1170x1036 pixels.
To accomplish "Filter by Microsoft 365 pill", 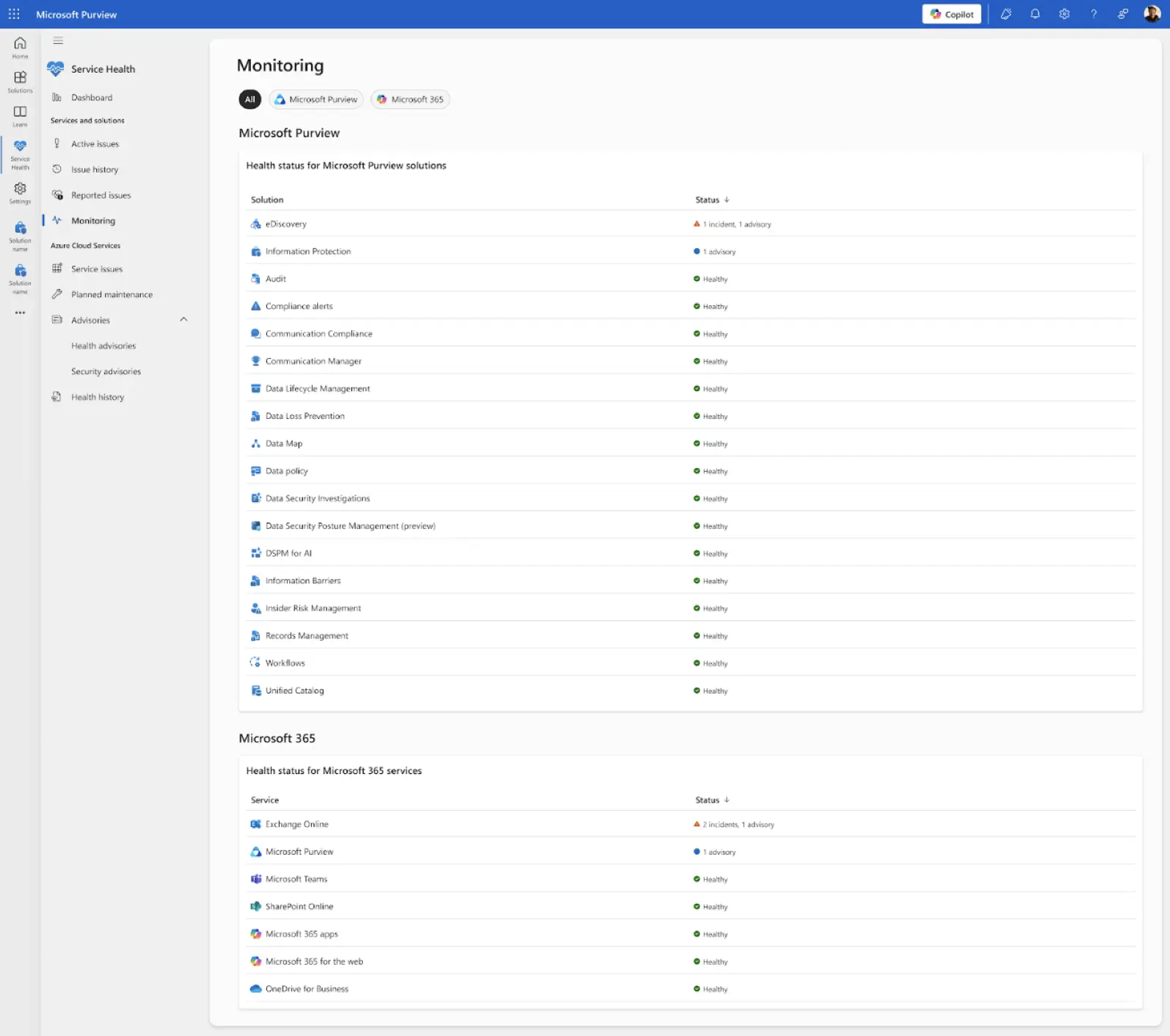I will point(410,99).
